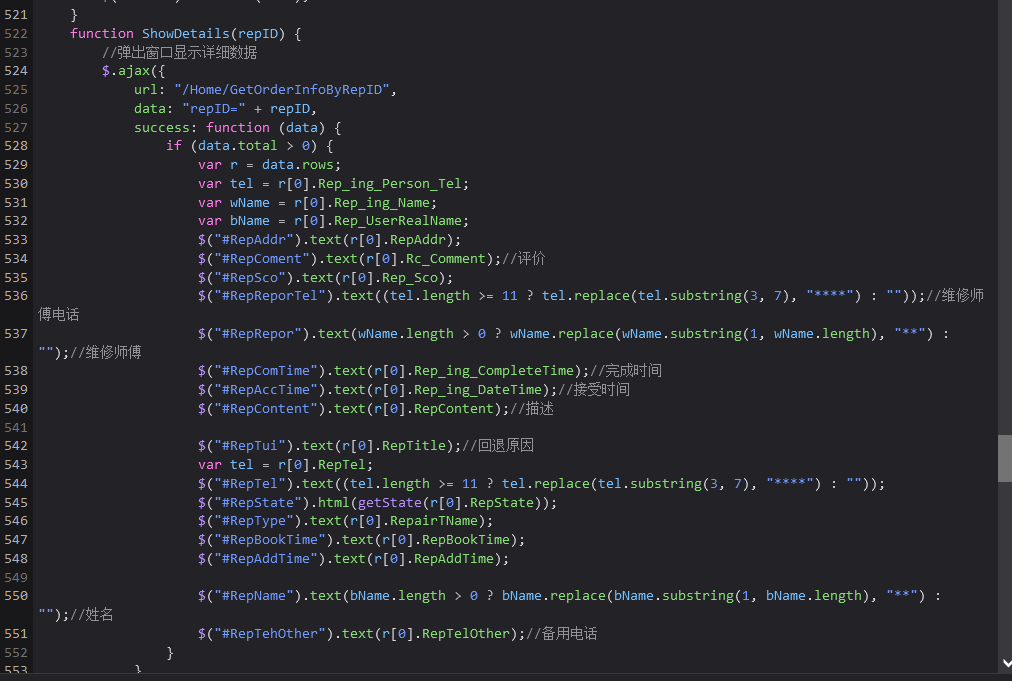This screenshot has height=681, width=1012.
Task: Click Rep_ing_CompleteTime on line 538
Action: 494,371
